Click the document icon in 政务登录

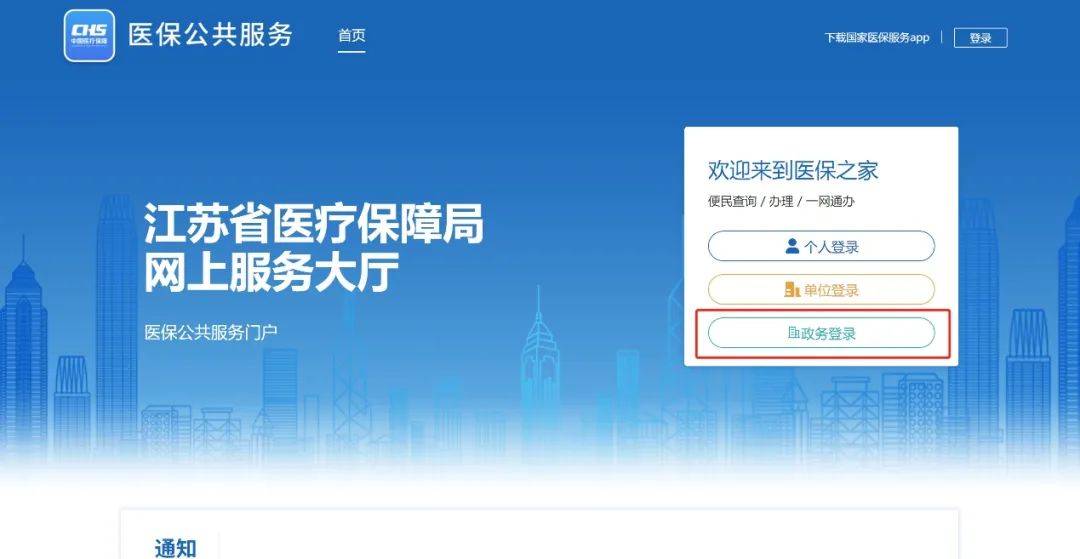[x=793, y=333]
